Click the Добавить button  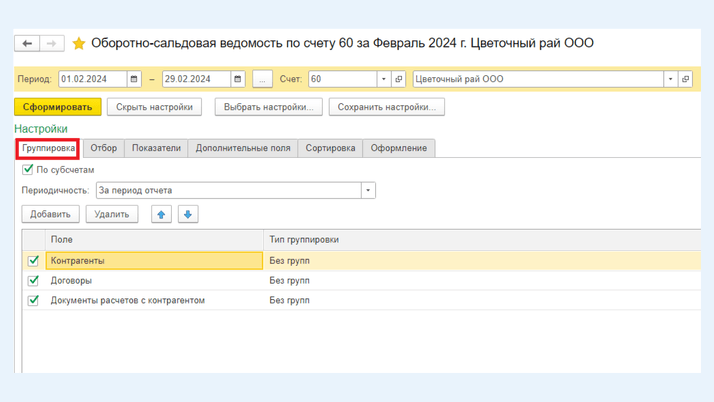(x=51, y=214)
